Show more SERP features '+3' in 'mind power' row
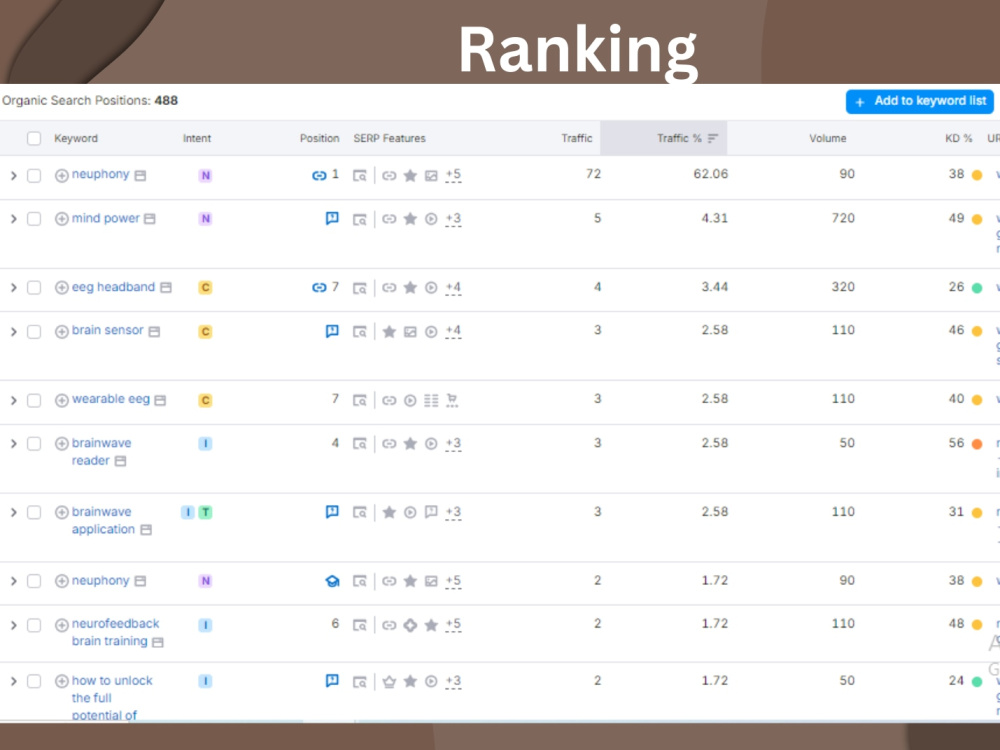1000x750 pixels. coord(453,219)
